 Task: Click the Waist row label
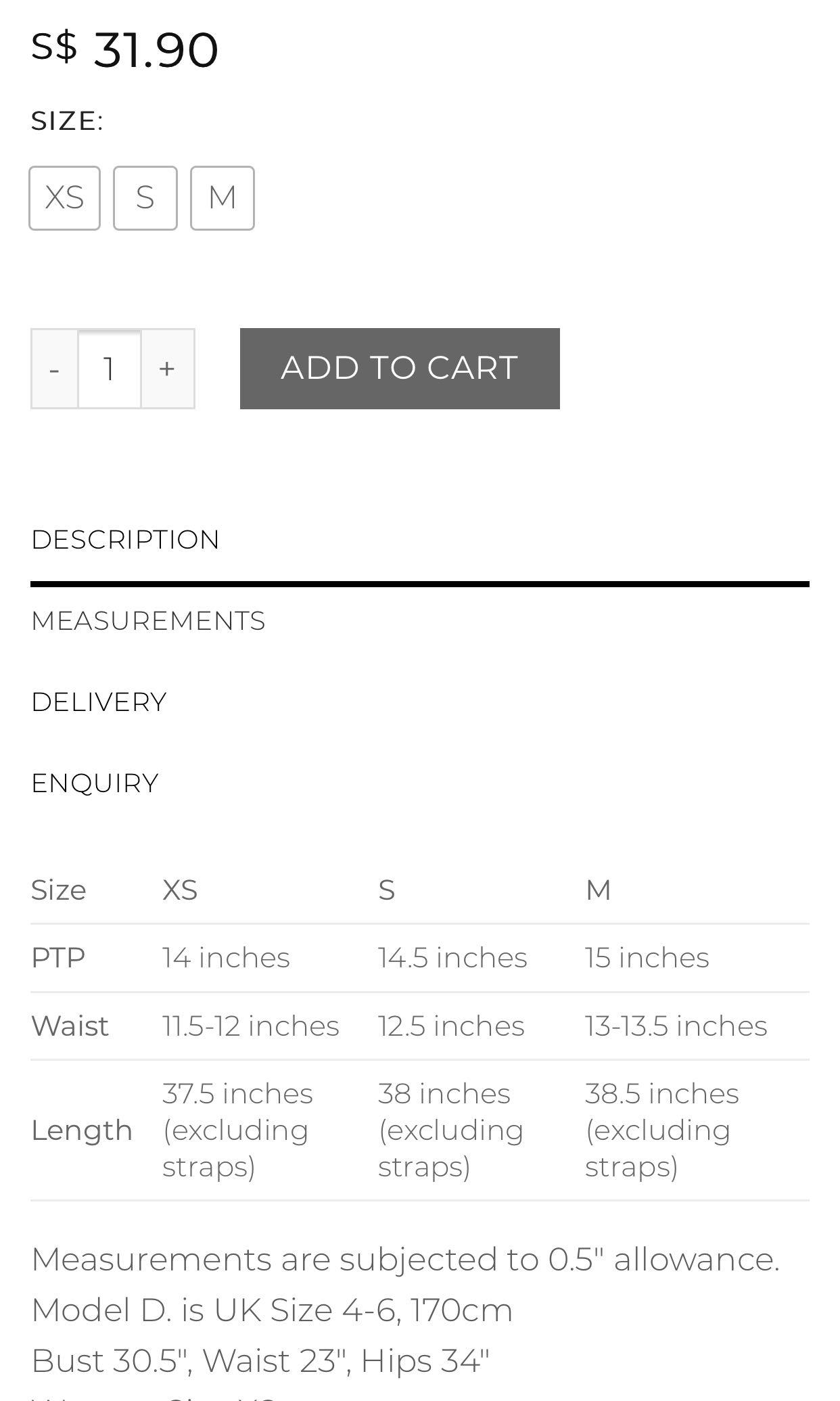click(70, 1026)
